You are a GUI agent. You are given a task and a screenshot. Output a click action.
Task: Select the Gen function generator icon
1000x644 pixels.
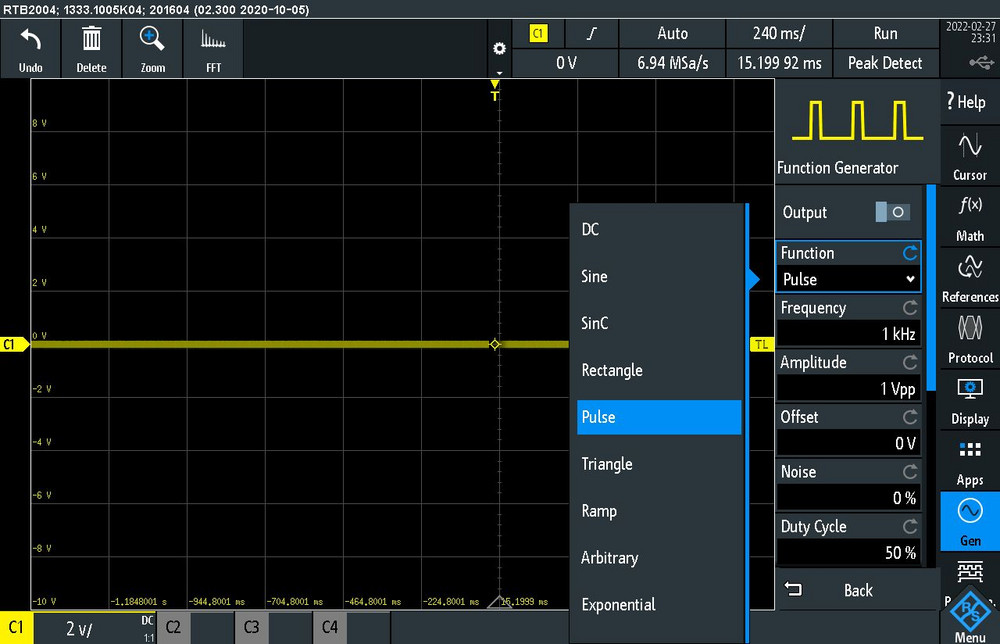click(x=969, y=522)
